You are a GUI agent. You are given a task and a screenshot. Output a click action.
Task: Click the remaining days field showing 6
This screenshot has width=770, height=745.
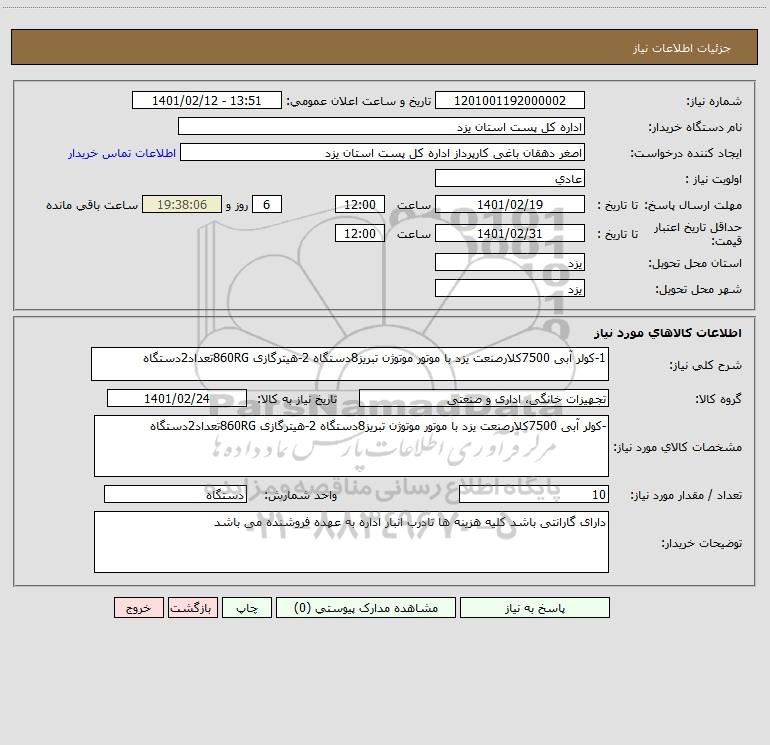pyautogui.click(x=267, y=204)
